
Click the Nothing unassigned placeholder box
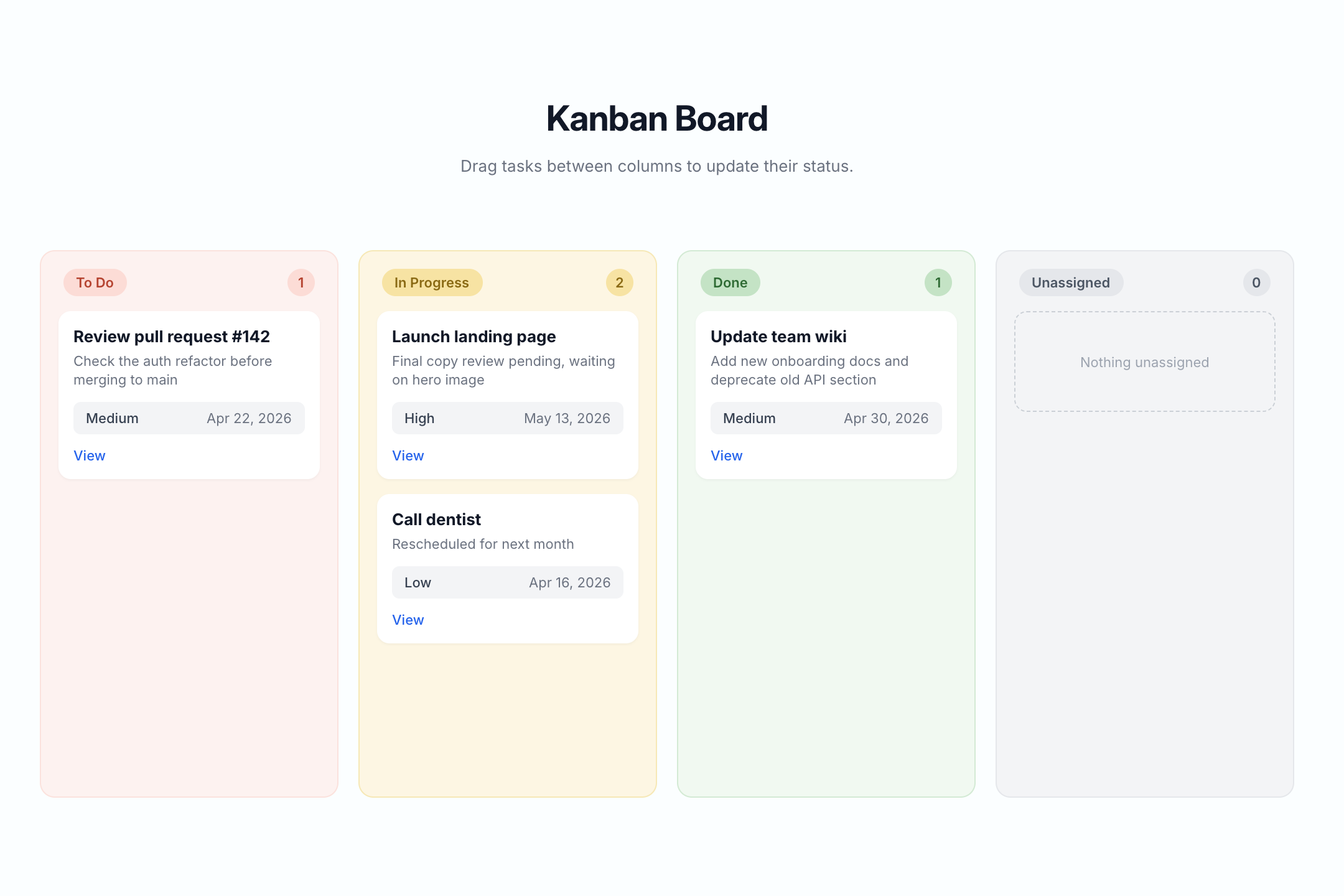point(1144,362)
